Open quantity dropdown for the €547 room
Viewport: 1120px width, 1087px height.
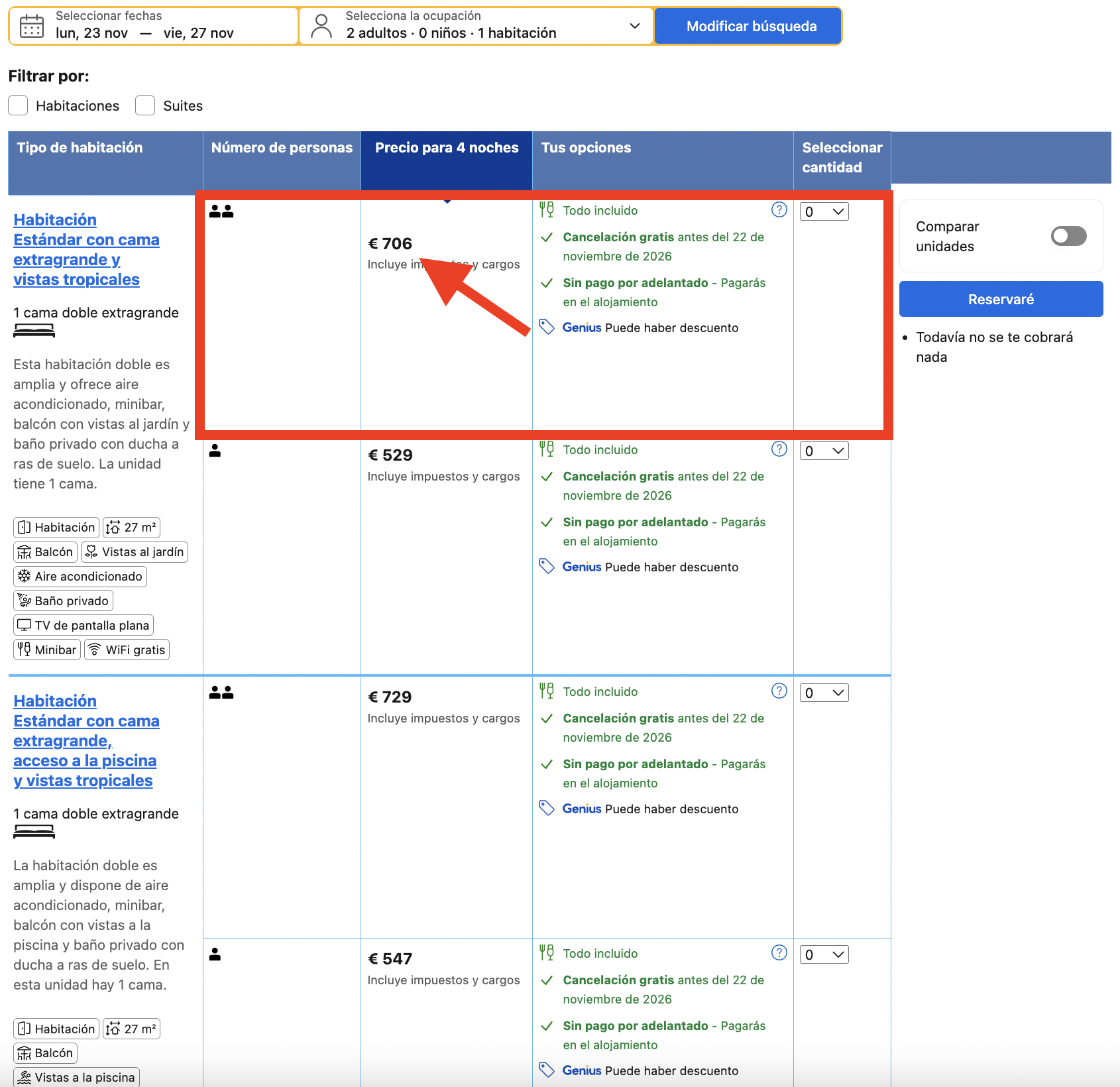pos(824,955)
